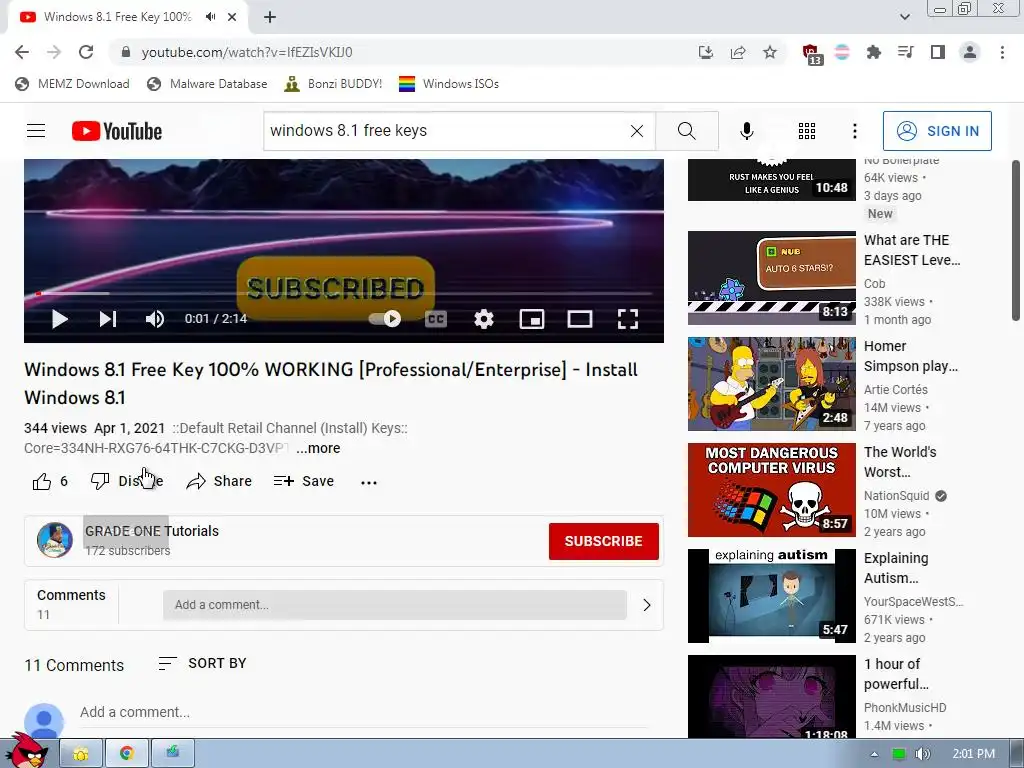Image resolution: width=1024 pixels, height=768 pixels.
Task: Open the Homer Simpson plays video thumbnail
Action: (771, 384)
